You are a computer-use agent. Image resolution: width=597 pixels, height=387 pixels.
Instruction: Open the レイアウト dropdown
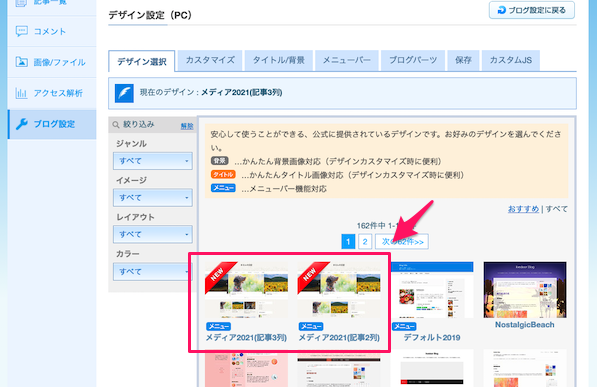[153, 234]
